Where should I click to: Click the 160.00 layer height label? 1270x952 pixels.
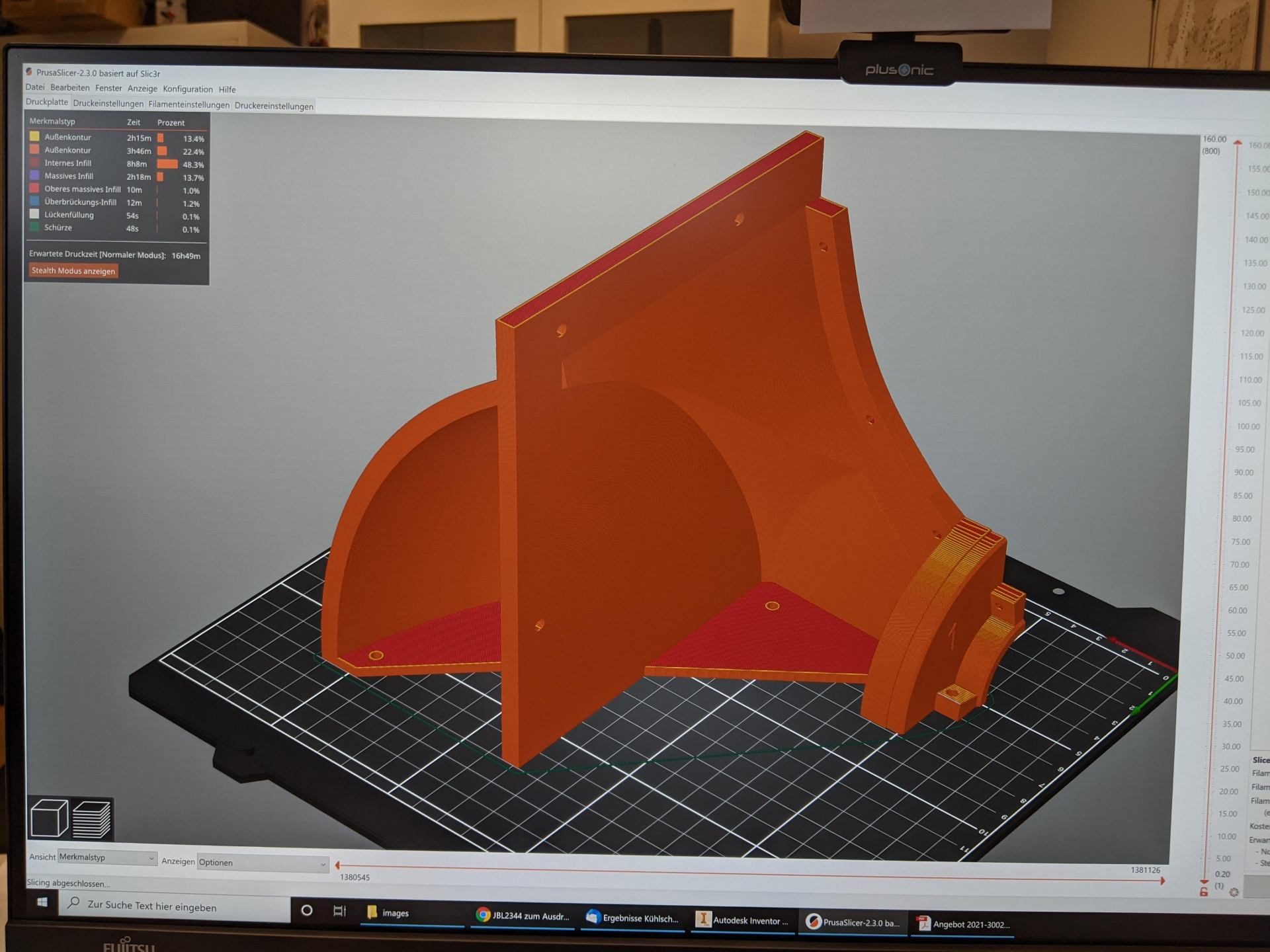click(x=1214, y=139)
